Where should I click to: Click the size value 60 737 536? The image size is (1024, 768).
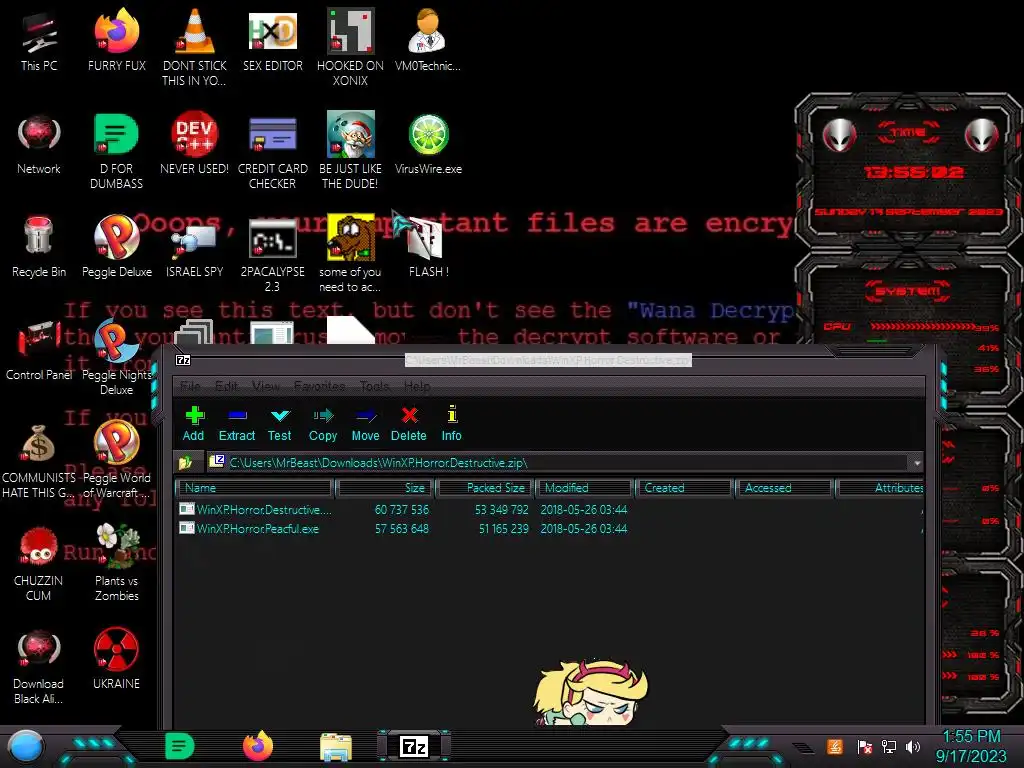pyautogui.click(x=402, y=509)
